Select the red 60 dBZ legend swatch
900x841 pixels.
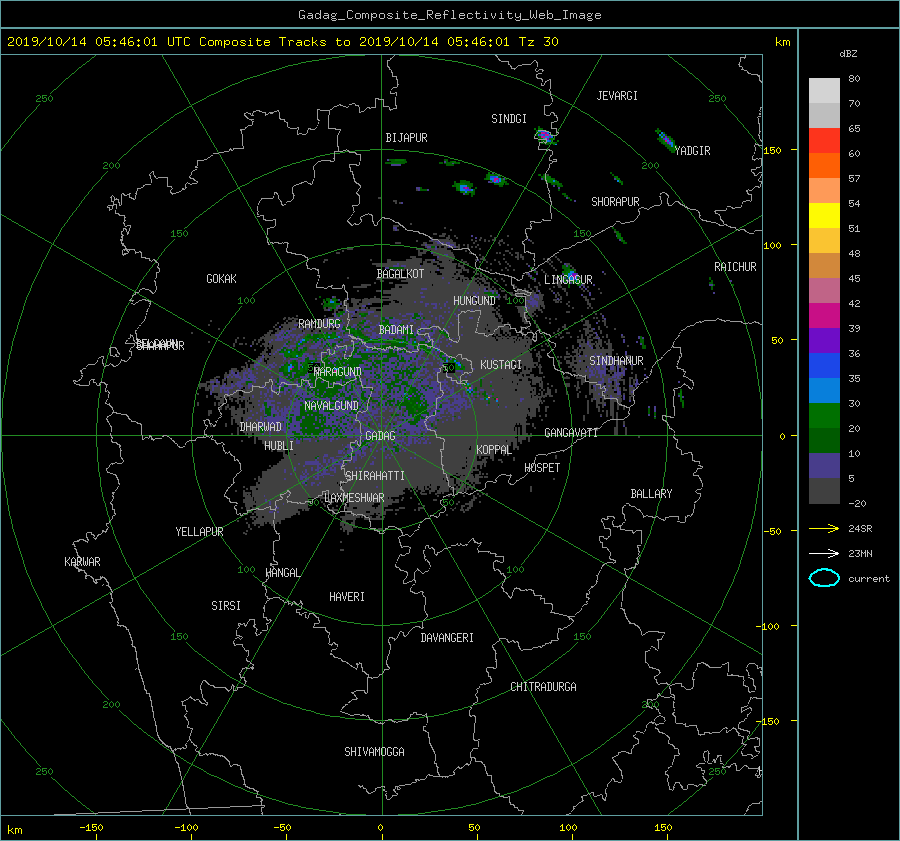824,141
